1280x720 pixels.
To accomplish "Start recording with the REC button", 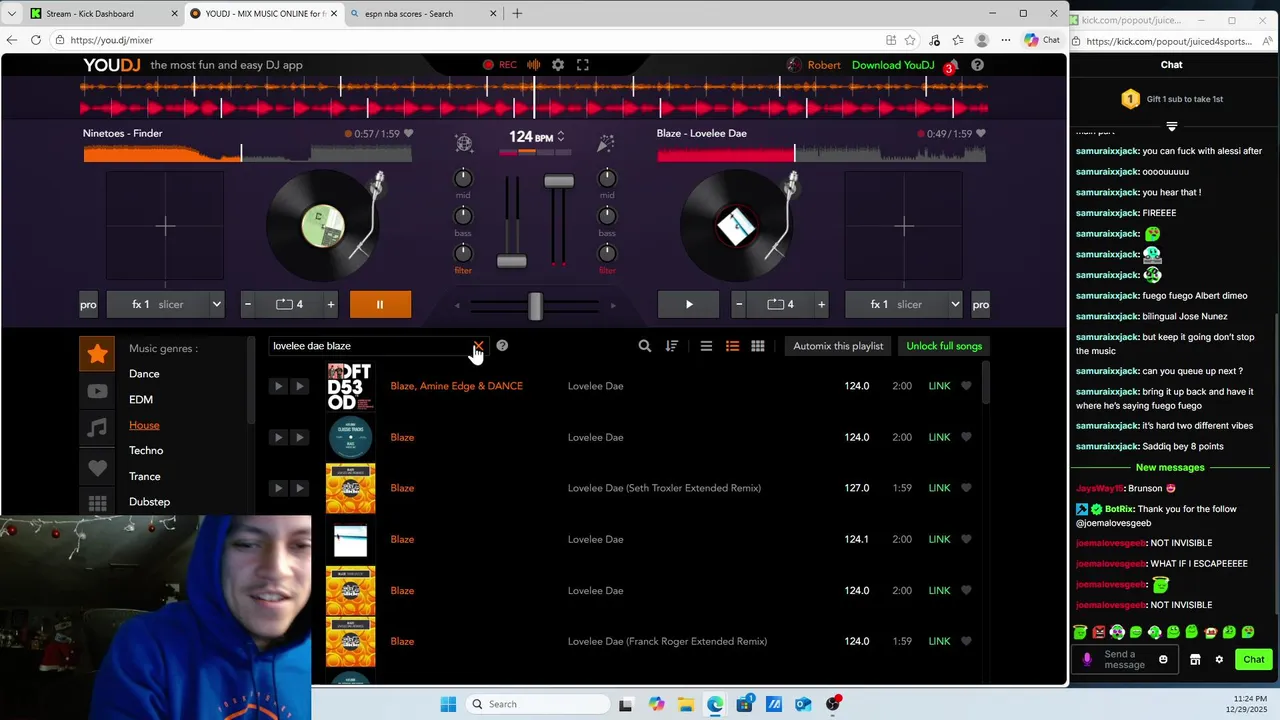I will [x=499, y=65].
